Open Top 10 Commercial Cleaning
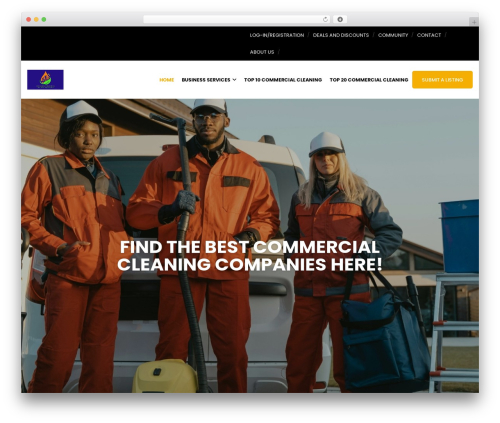Screen dimensions: 500x423 click(283, 80)
